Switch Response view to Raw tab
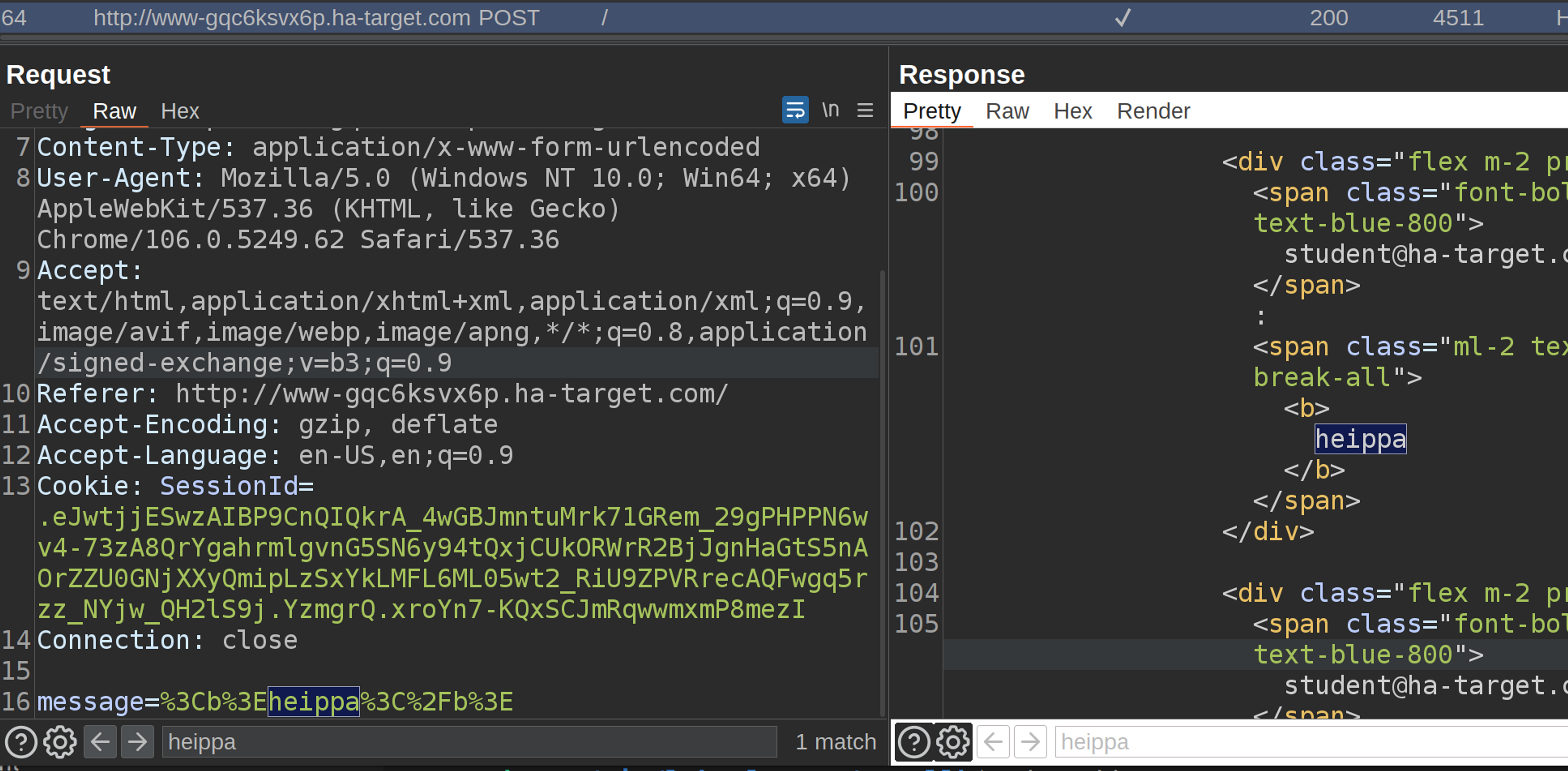 [1007, 112]
